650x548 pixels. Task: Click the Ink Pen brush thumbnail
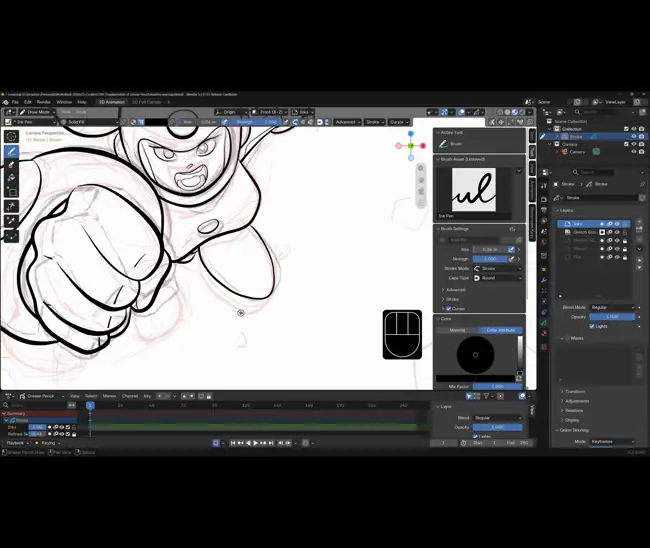[473, 190]
